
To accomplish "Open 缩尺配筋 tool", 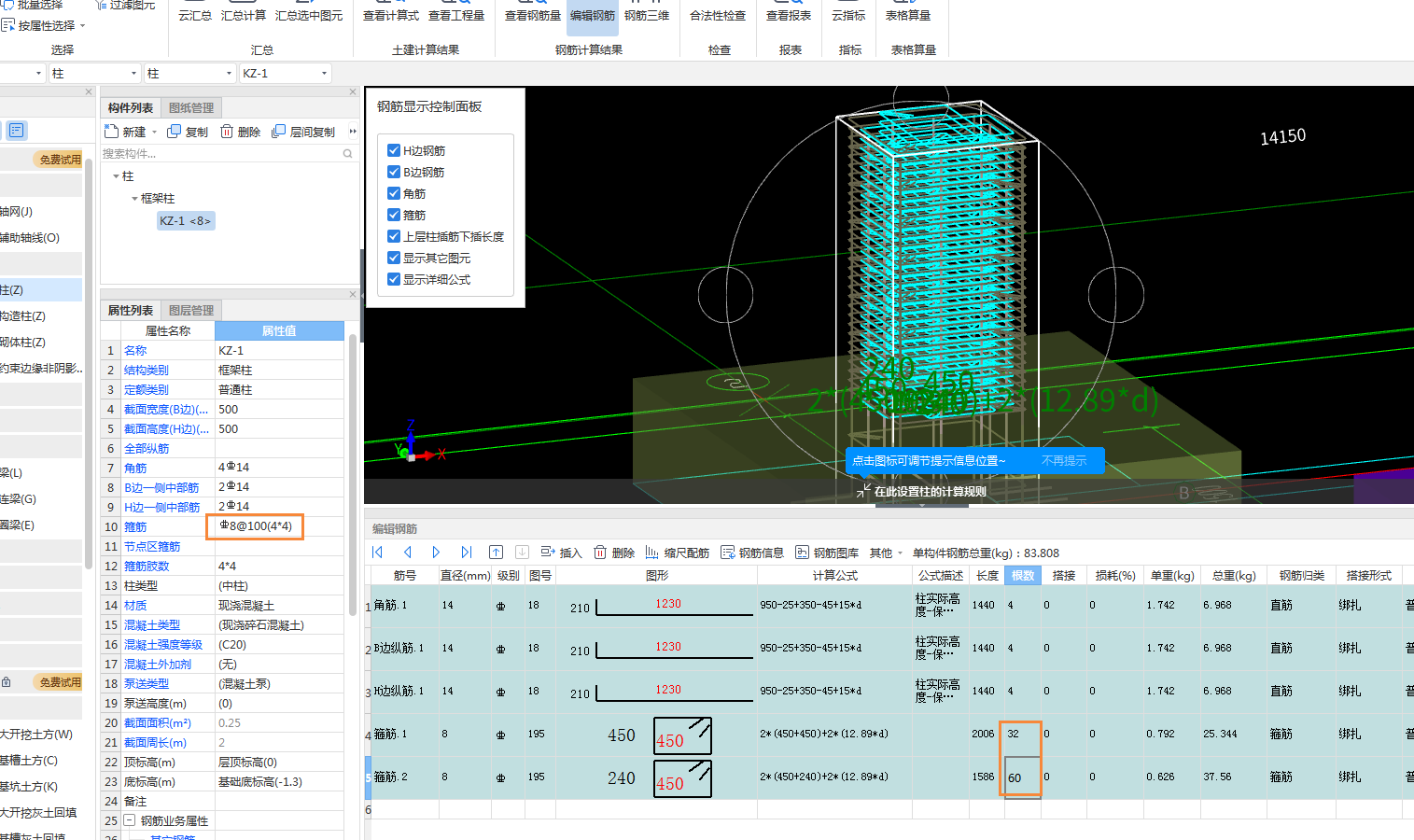I will point(677,553).
